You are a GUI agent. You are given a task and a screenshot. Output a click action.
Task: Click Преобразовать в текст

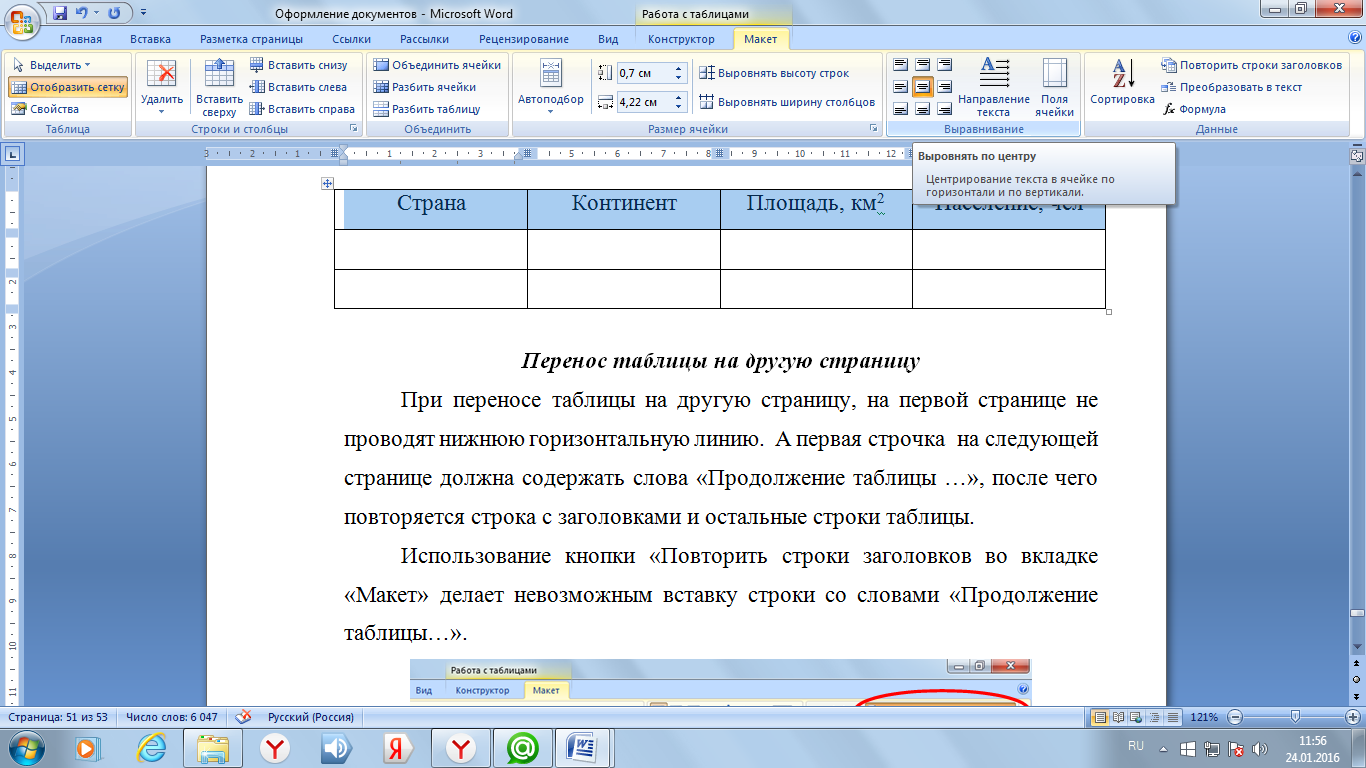1231,87
